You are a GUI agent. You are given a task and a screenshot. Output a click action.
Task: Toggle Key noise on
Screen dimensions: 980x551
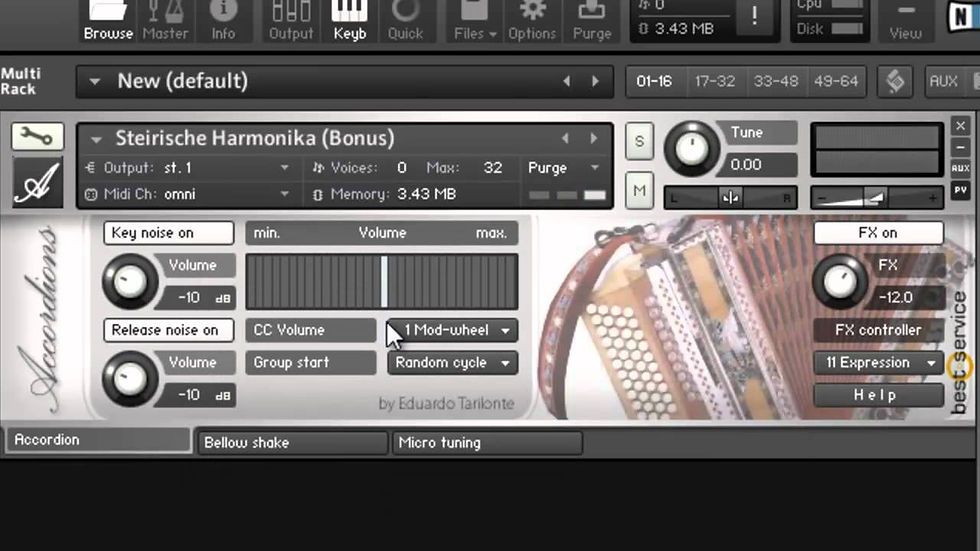(169, 233)
